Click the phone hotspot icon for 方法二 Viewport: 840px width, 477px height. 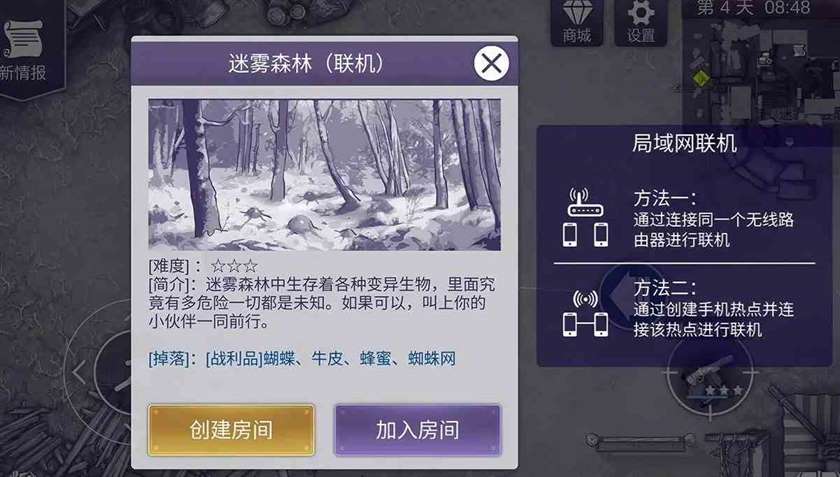(x=586, y=314)
